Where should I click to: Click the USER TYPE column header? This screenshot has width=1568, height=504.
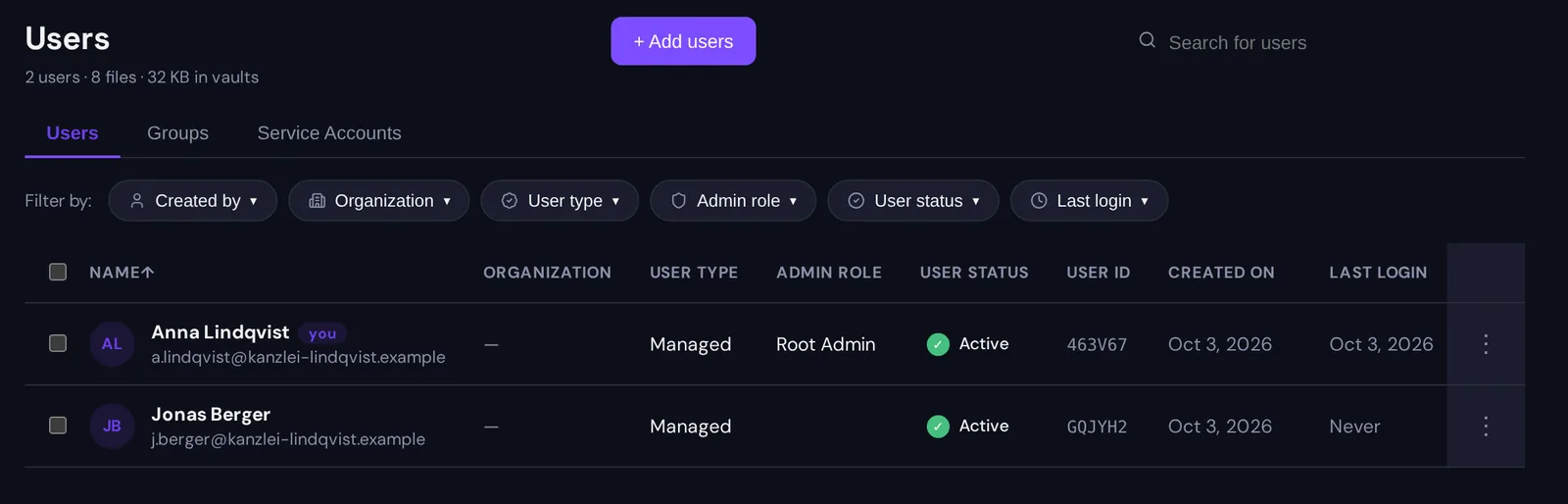tap(694, 273)
